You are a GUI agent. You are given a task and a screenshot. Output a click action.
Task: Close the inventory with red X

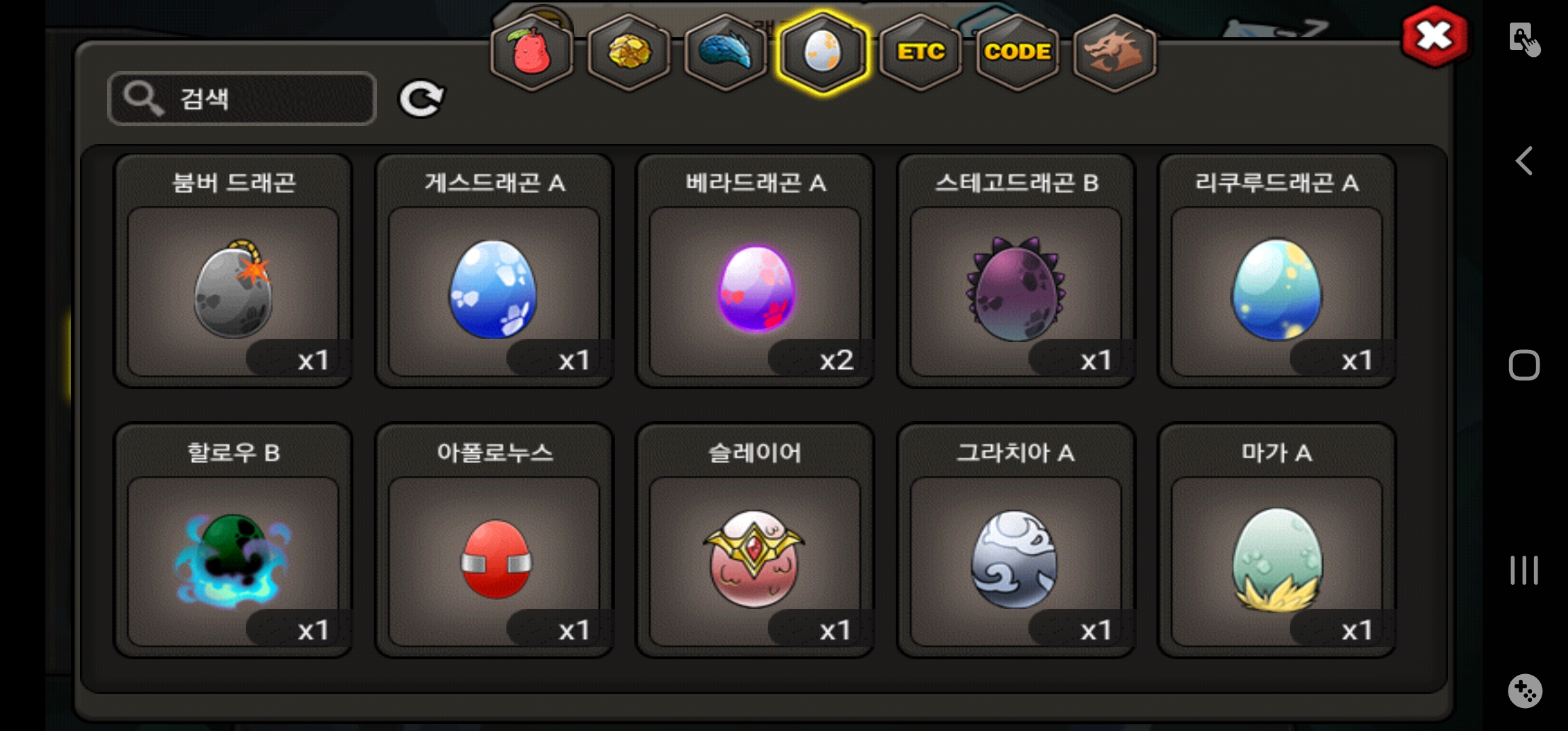tap(1435, 37)
